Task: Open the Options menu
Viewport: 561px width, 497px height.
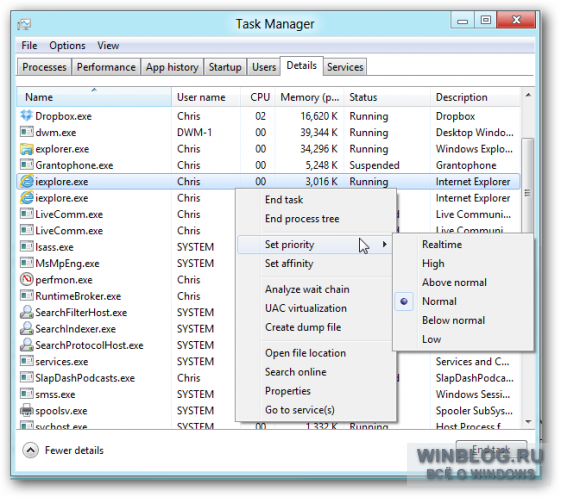Action: point(67,45)
